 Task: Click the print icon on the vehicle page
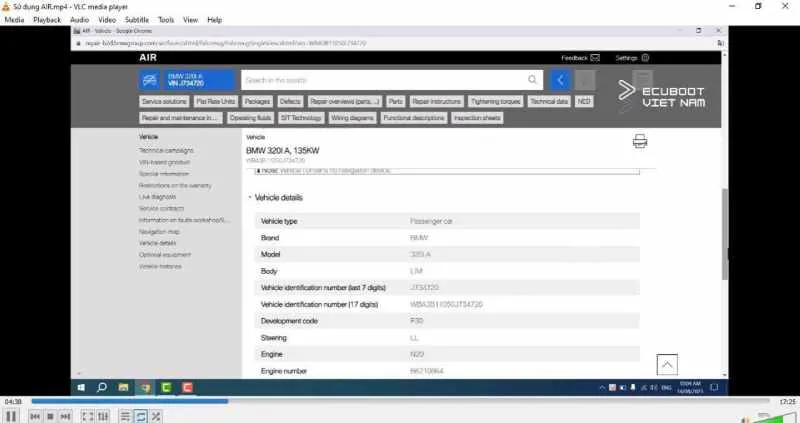click(x=640, y=142)
